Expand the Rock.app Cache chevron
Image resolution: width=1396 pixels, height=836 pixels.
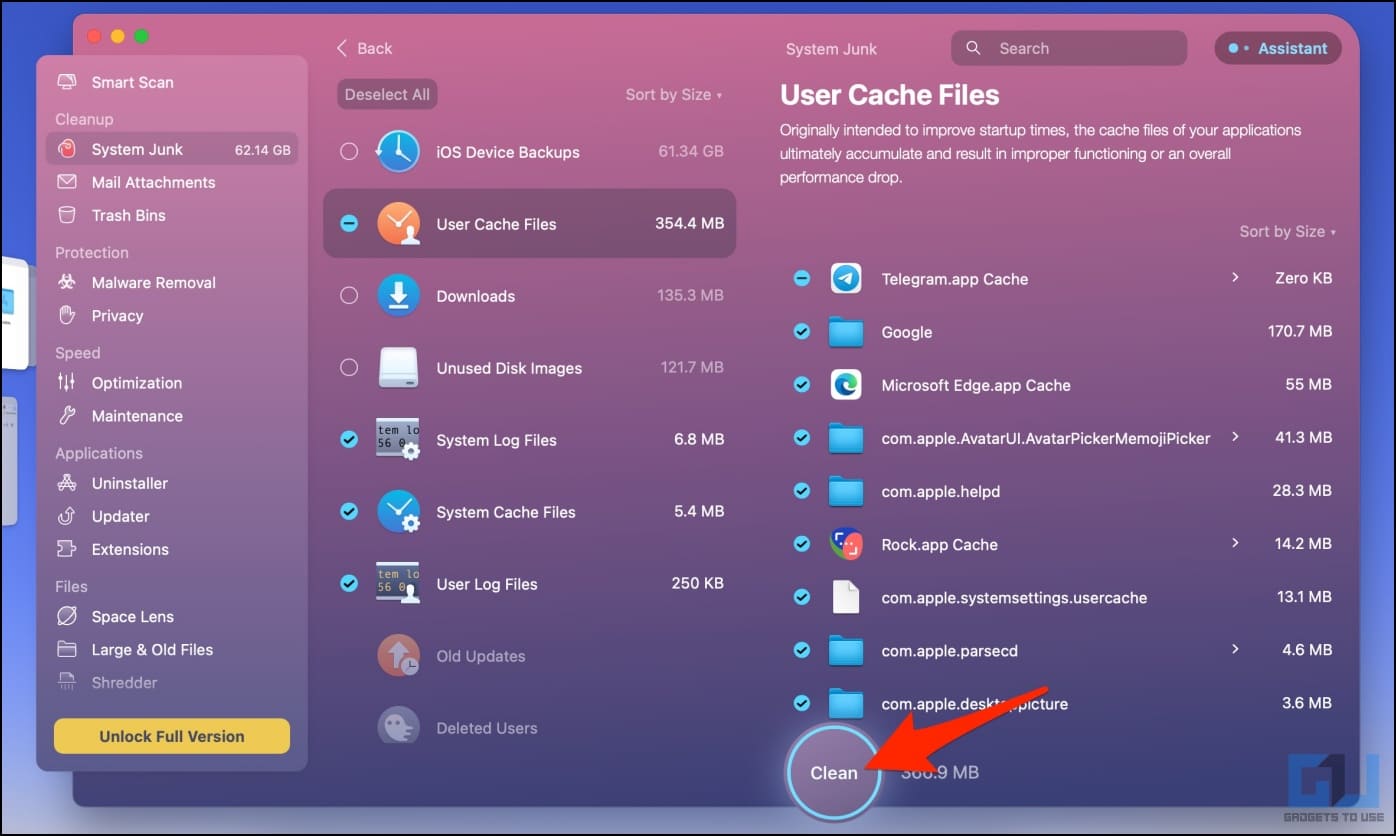[x=1235, y=543]
